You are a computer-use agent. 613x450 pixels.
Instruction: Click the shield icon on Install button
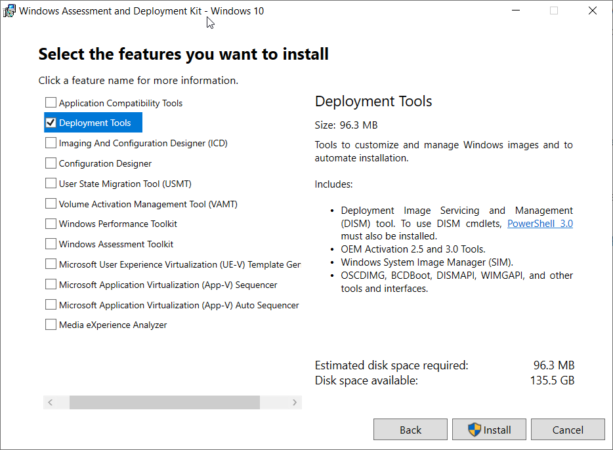tap(475, 430)
